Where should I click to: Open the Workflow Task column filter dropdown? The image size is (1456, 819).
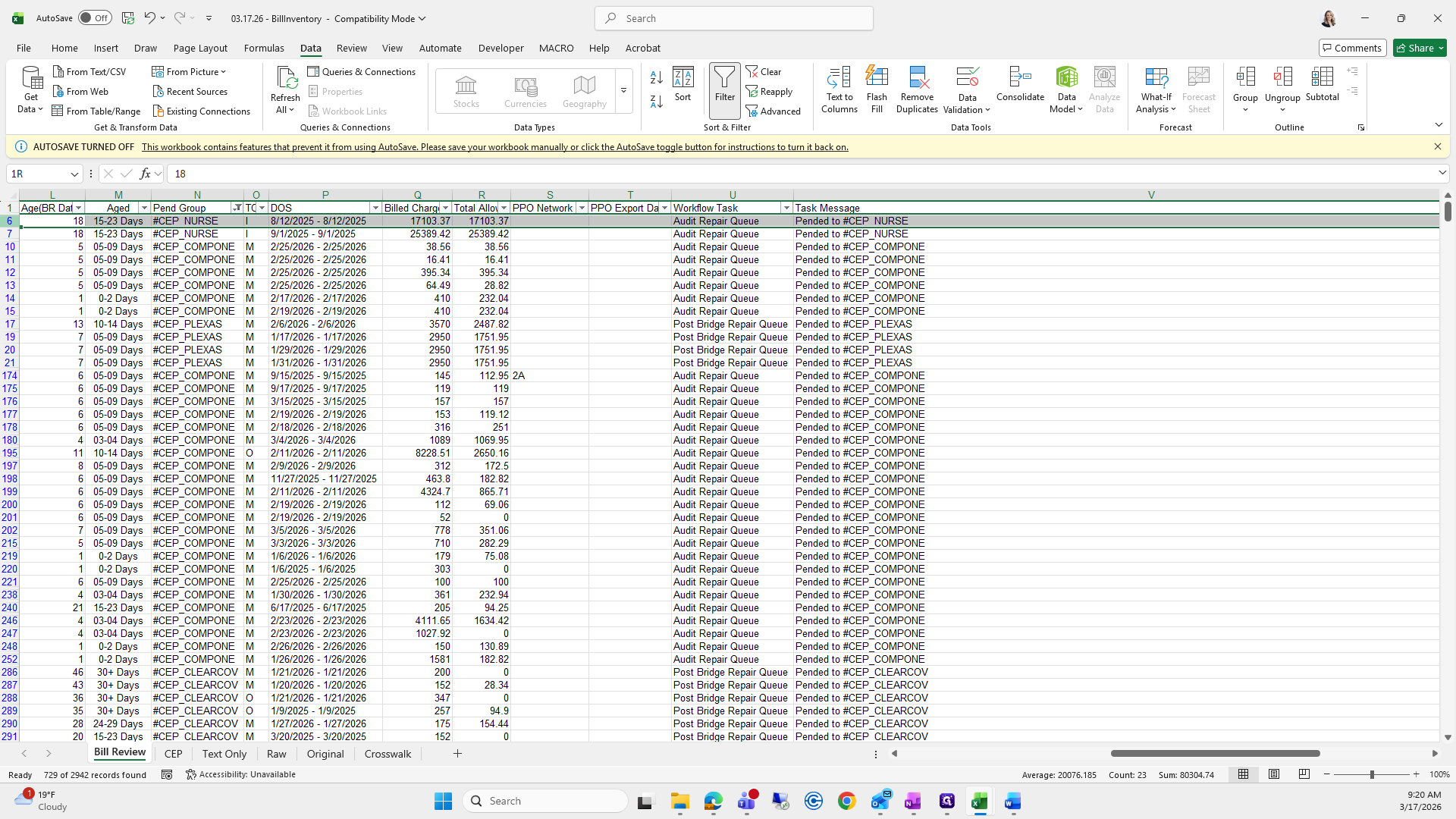point(786,208)
